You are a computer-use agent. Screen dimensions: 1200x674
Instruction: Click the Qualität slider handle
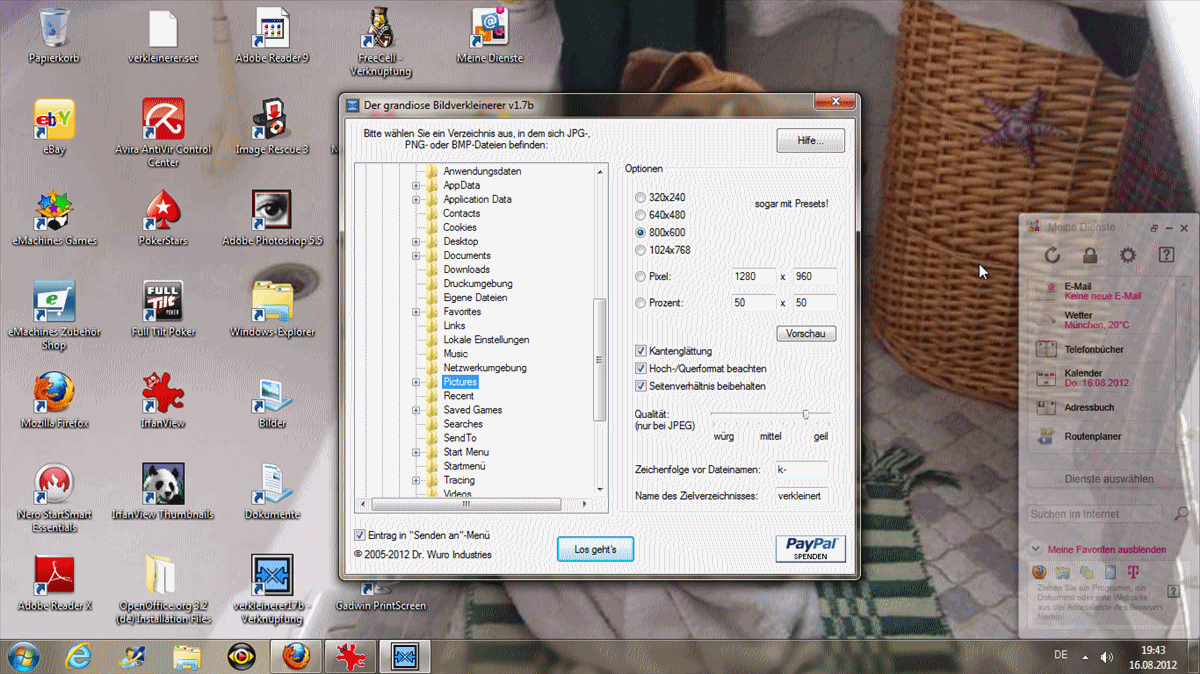[805, 414]
